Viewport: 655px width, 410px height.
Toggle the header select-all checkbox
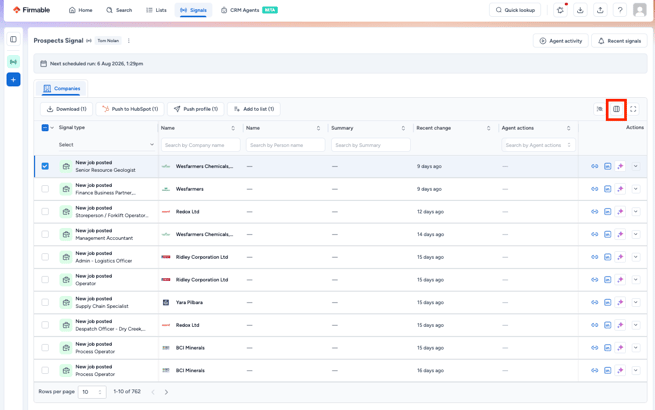point(45,128)
